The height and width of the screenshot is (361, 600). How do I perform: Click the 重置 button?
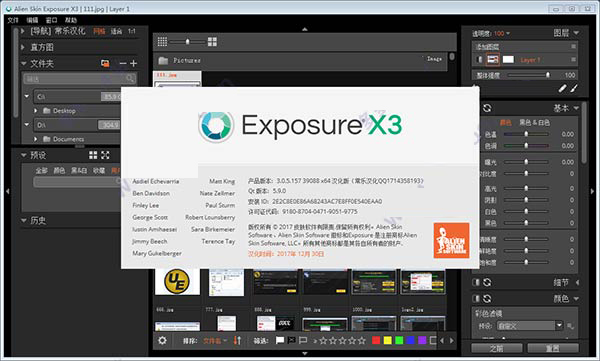tap(553, 348)
